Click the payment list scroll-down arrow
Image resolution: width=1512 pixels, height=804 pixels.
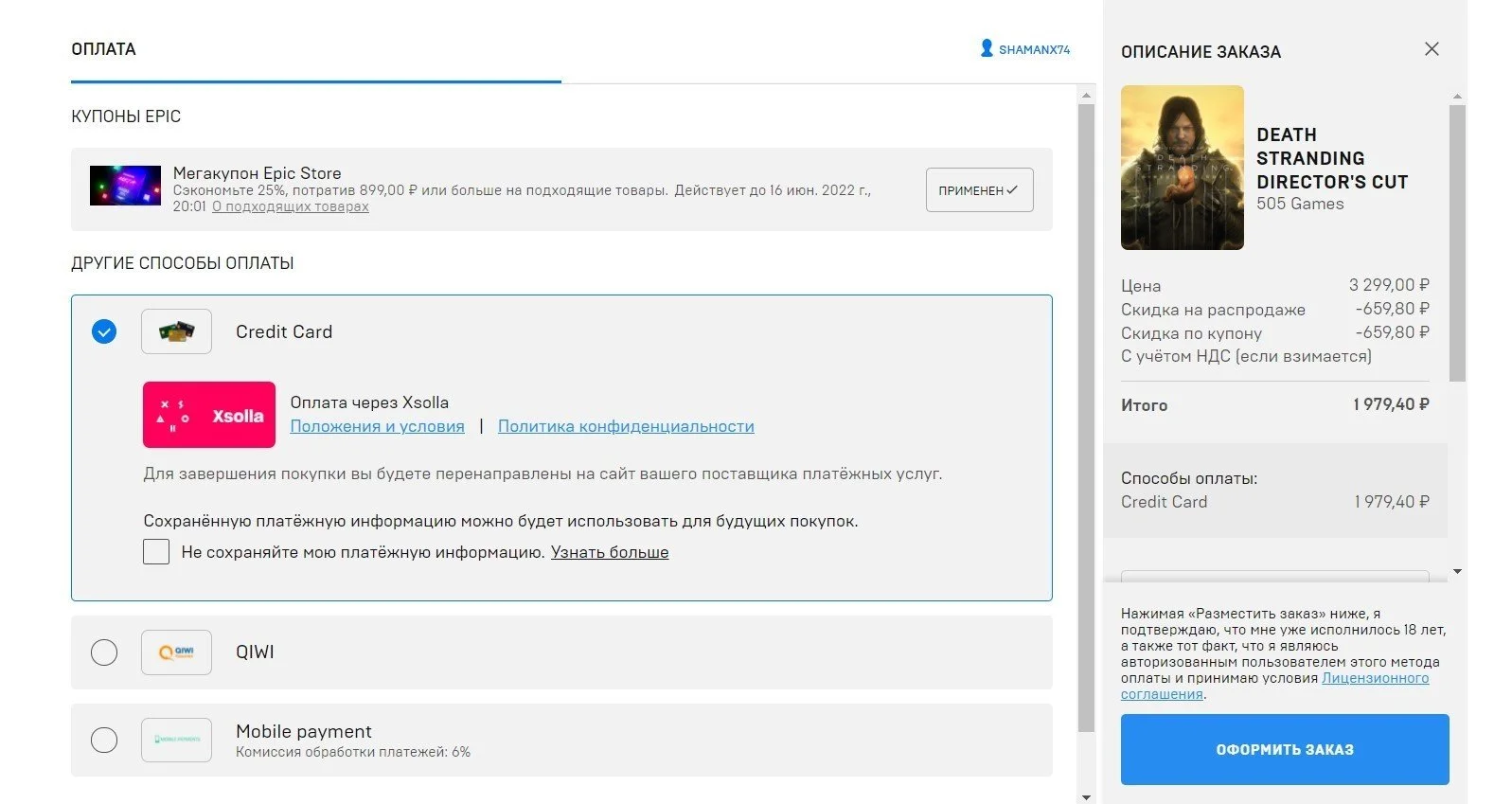1086,797
